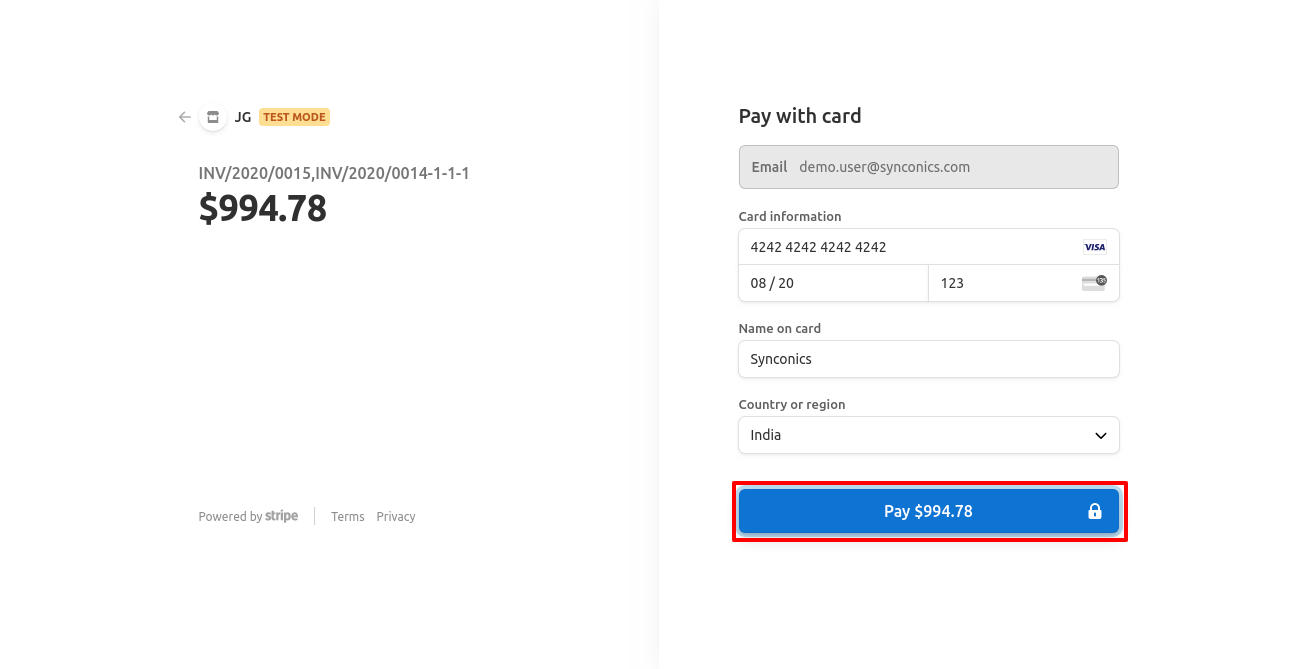Click the invoice reference text
The height and width of the screenshot is (669, 1302).
(x=334, y=173)
